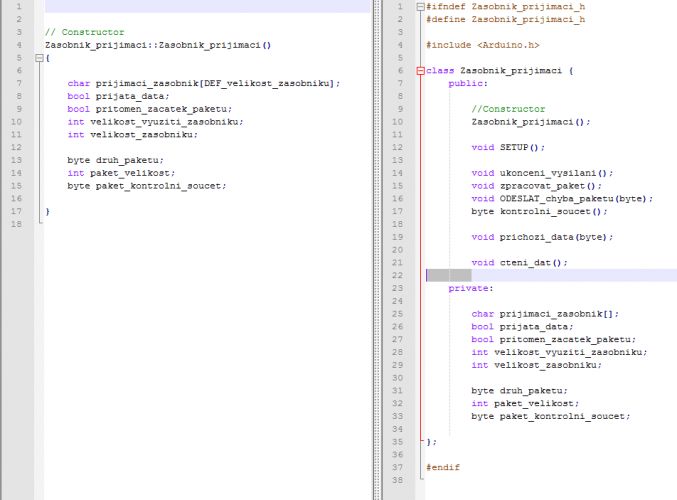Click 'void SETUP();' declaration
This screenshot has height=500, width=677.
point(508,147)
